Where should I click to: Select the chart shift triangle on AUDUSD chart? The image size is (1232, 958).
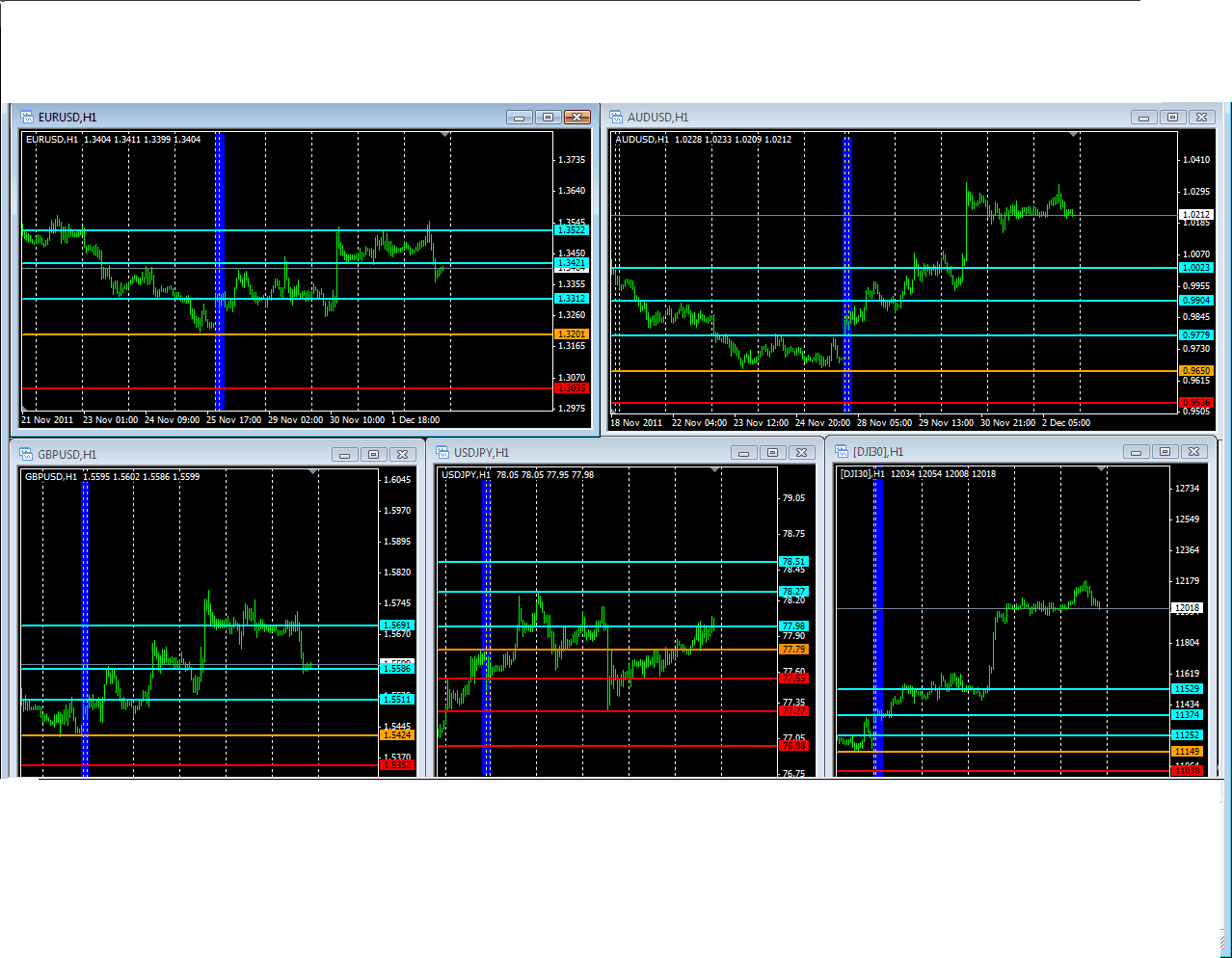(1073, 135)
